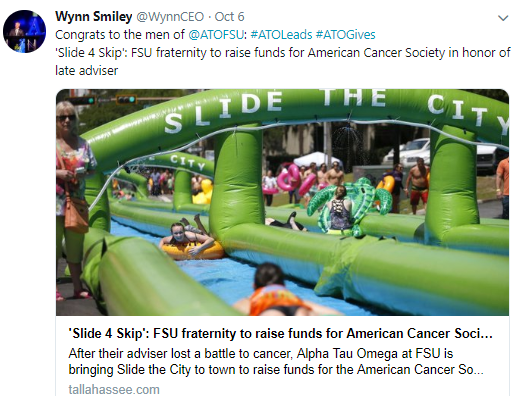Expand the tweet options chevron menu
The image size is (515, 396).
click(x=503, y=18)
